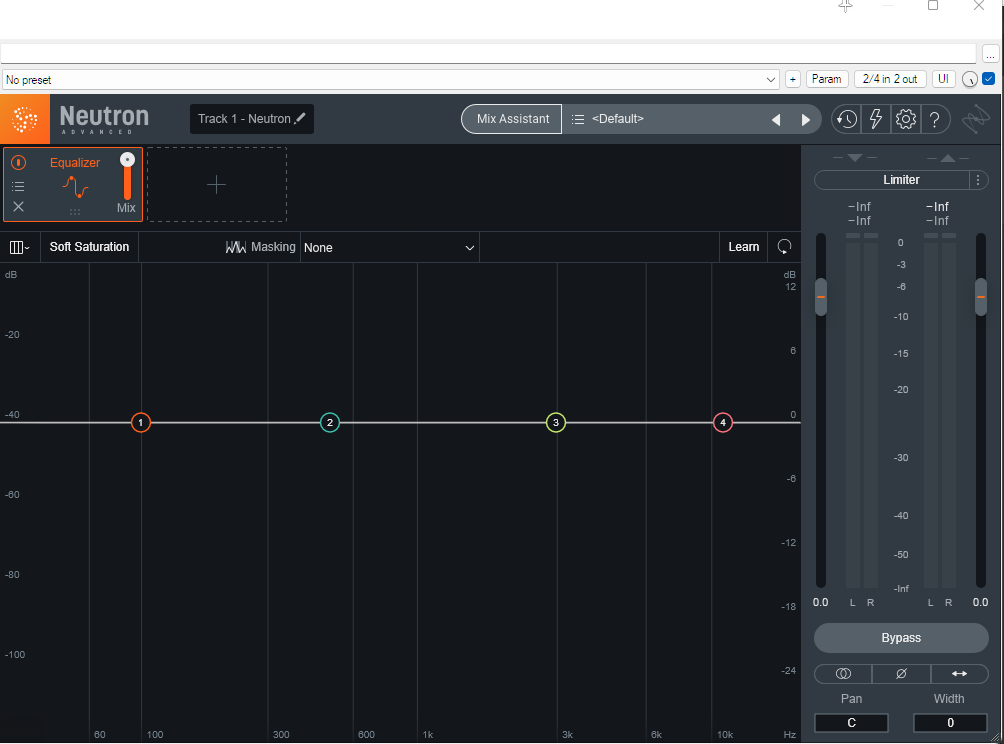Click the host wet/dry knob
The height and width of the screenshot is (744, 1004).
(970, 80)
